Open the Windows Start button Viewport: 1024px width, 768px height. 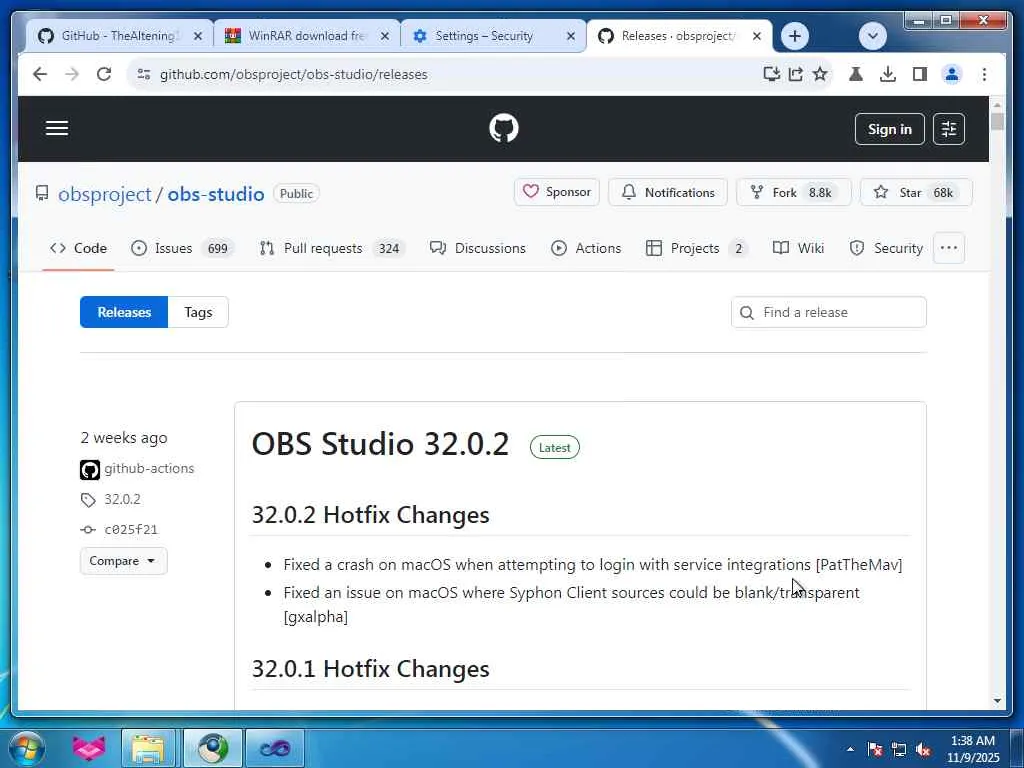click(x=26, y=748)
